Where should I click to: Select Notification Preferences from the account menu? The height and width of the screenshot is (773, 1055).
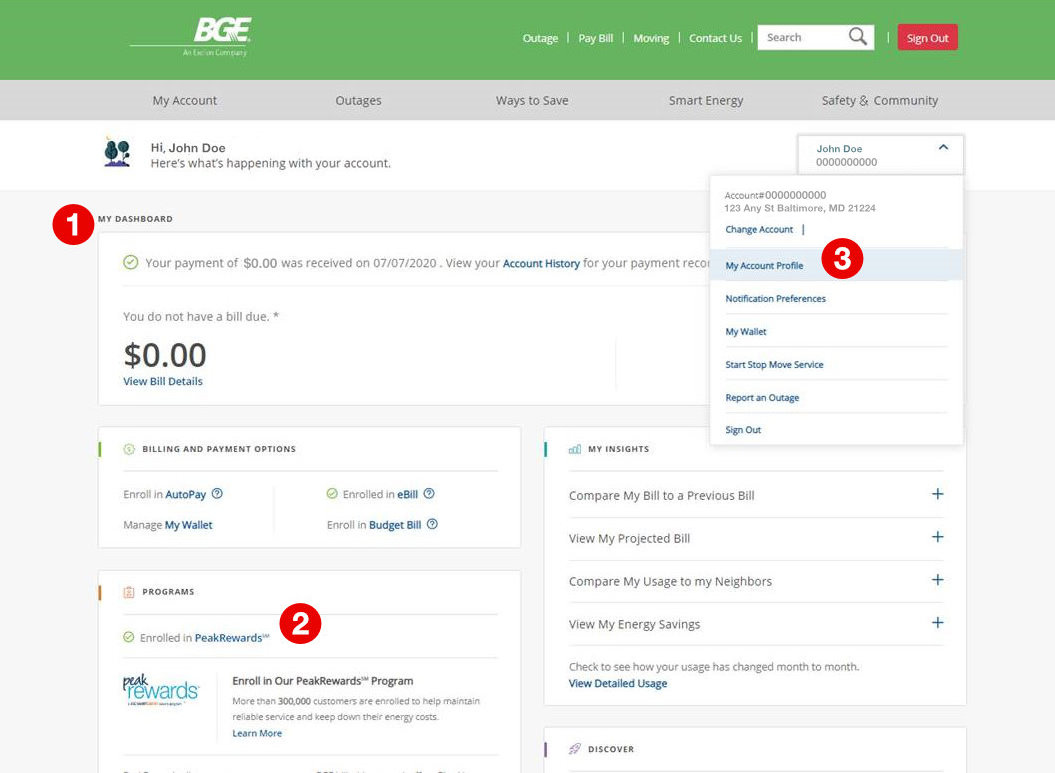pyautogui.click(x=776, y=298)
